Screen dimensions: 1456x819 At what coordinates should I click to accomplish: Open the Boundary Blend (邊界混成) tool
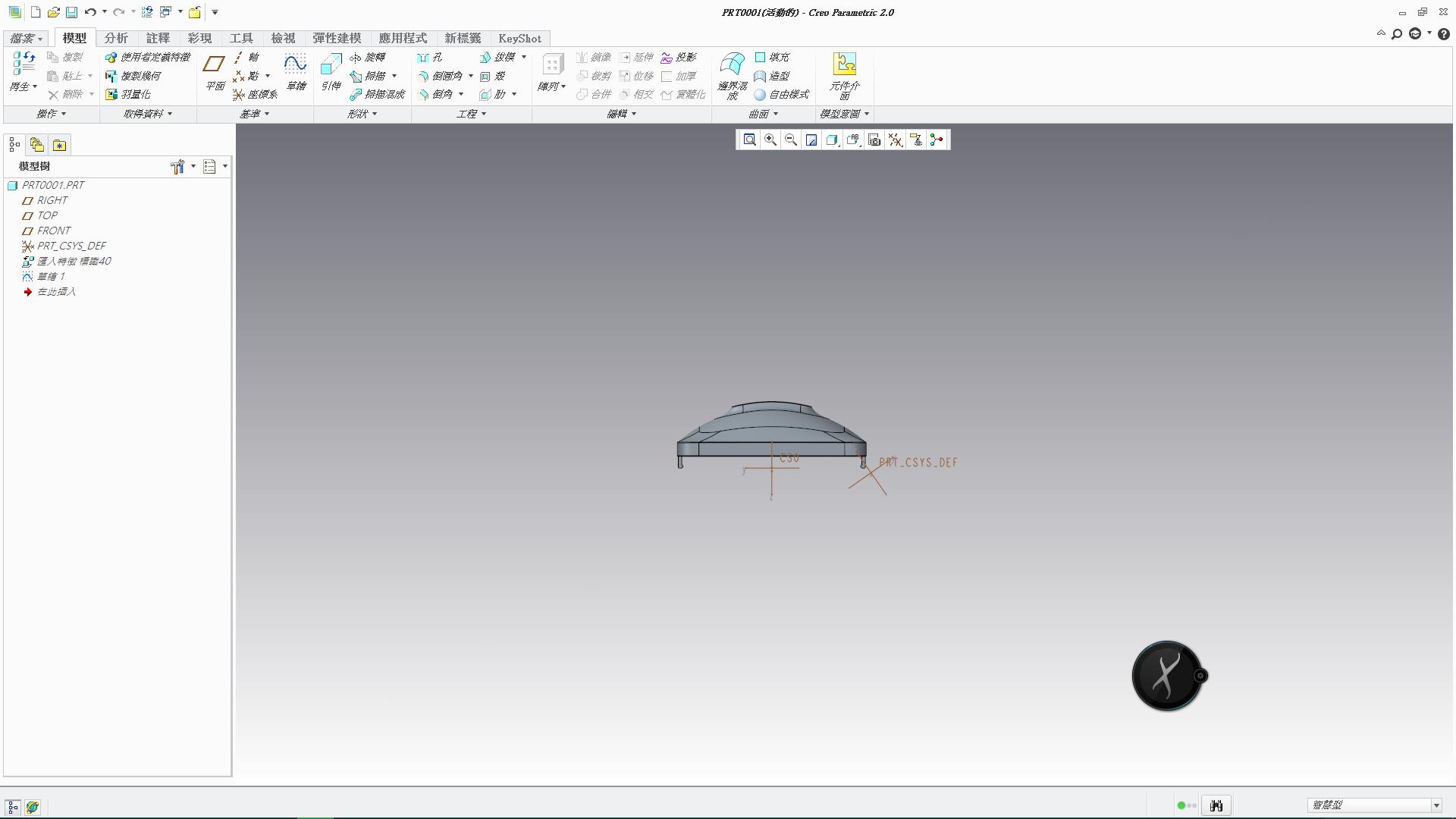point(733,76)
